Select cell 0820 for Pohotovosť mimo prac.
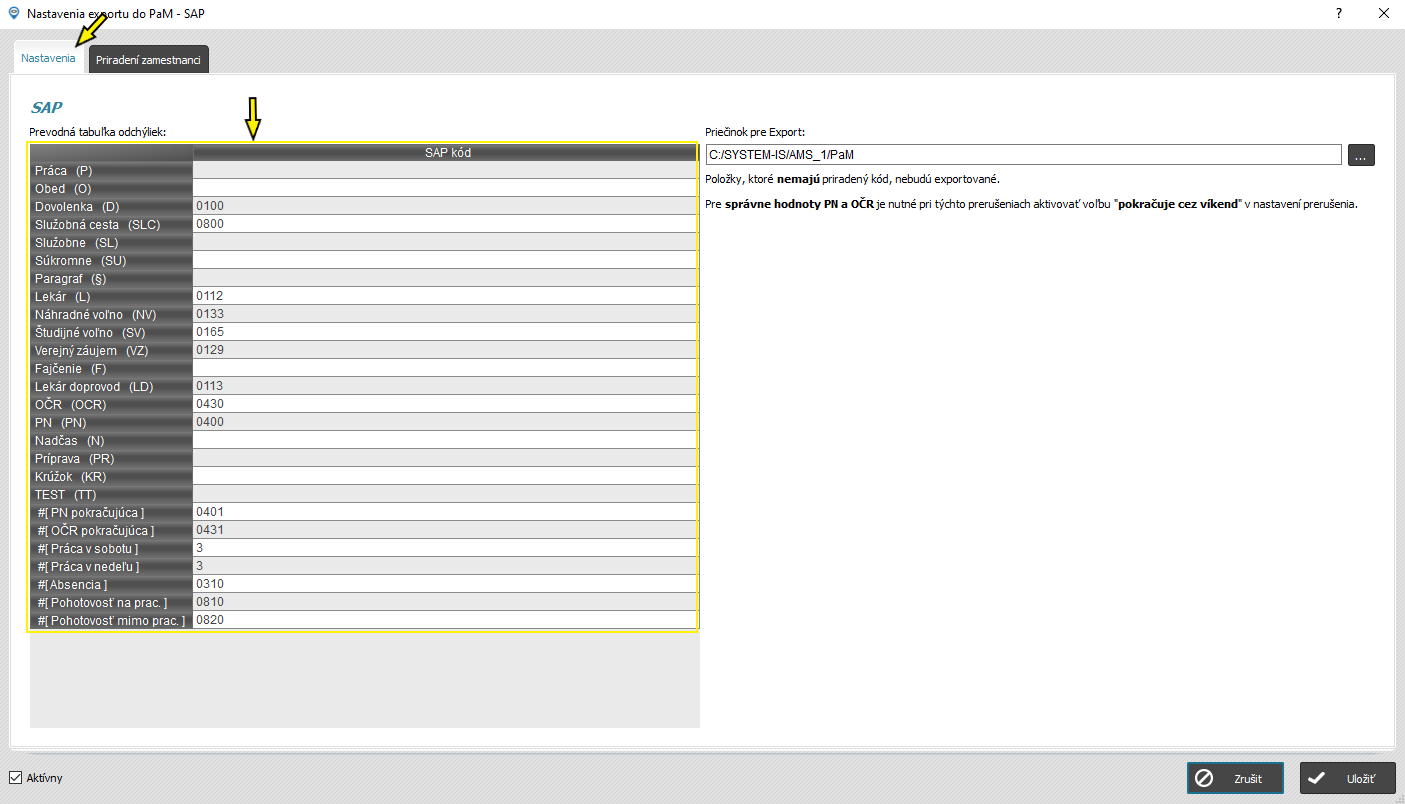The height and width of the screenshot is (804, 1405). pos(445,620)
